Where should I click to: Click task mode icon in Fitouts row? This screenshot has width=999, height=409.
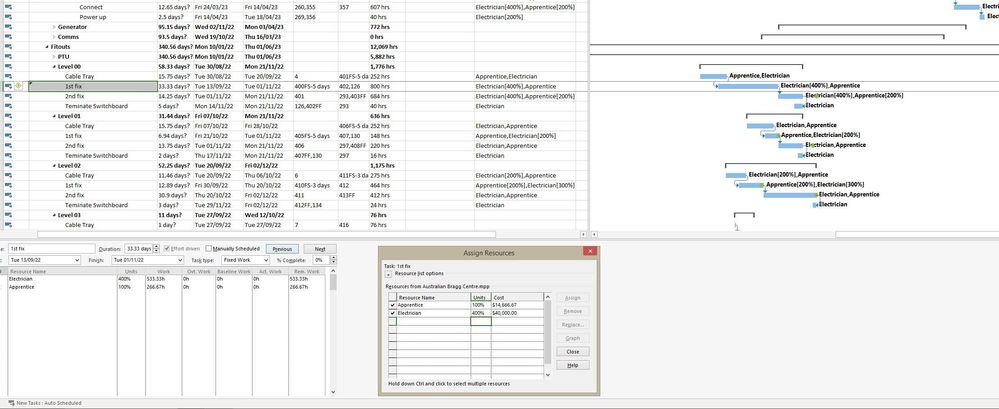tap(8, 47)
